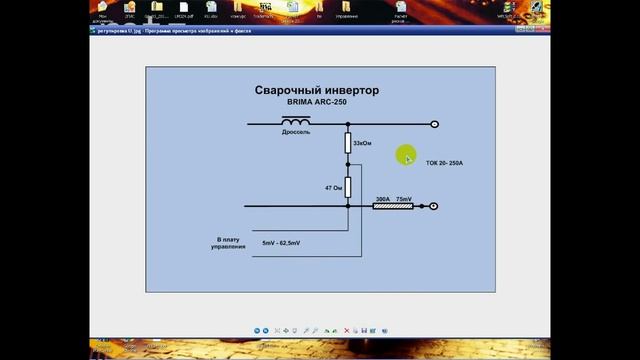This screenshot has width=640, height=360.
Task: Open the image for editing
Action: (373, 331)
